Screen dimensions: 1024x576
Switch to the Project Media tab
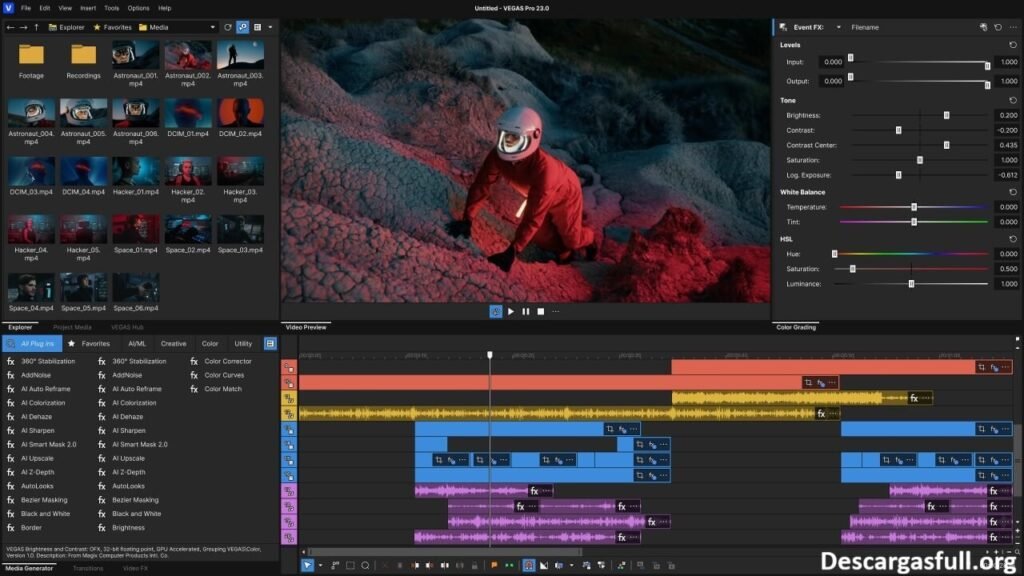(x=72, y=327)
